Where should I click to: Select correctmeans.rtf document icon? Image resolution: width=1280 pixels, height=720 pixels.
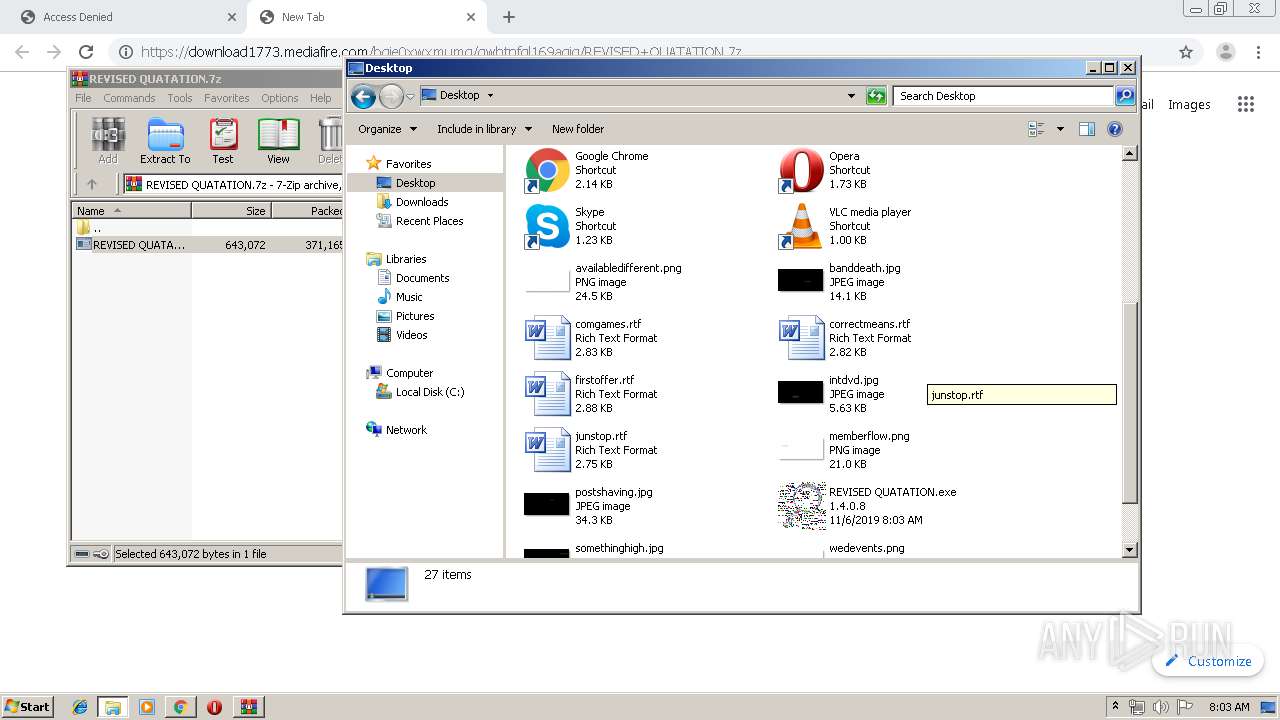tap(801, 338)
